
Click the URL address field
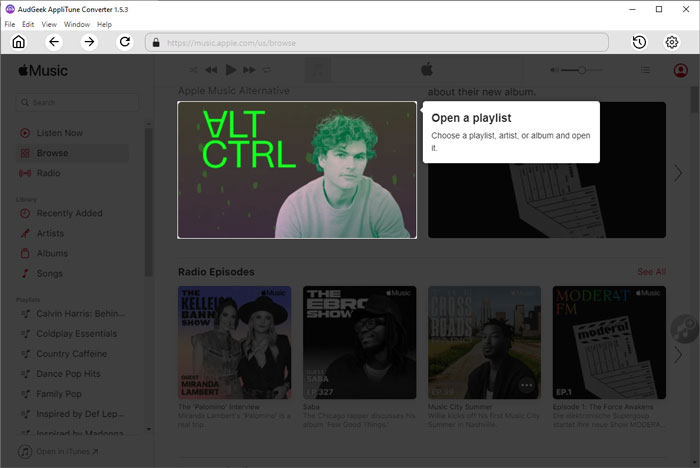click(x=377, y=42)
